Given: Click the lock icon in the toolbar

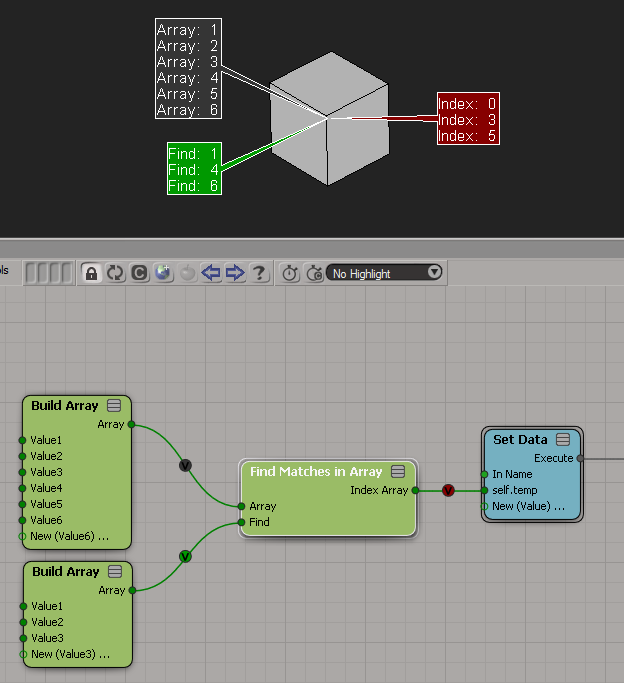Looking at the screenshot, I should point(92,273).
